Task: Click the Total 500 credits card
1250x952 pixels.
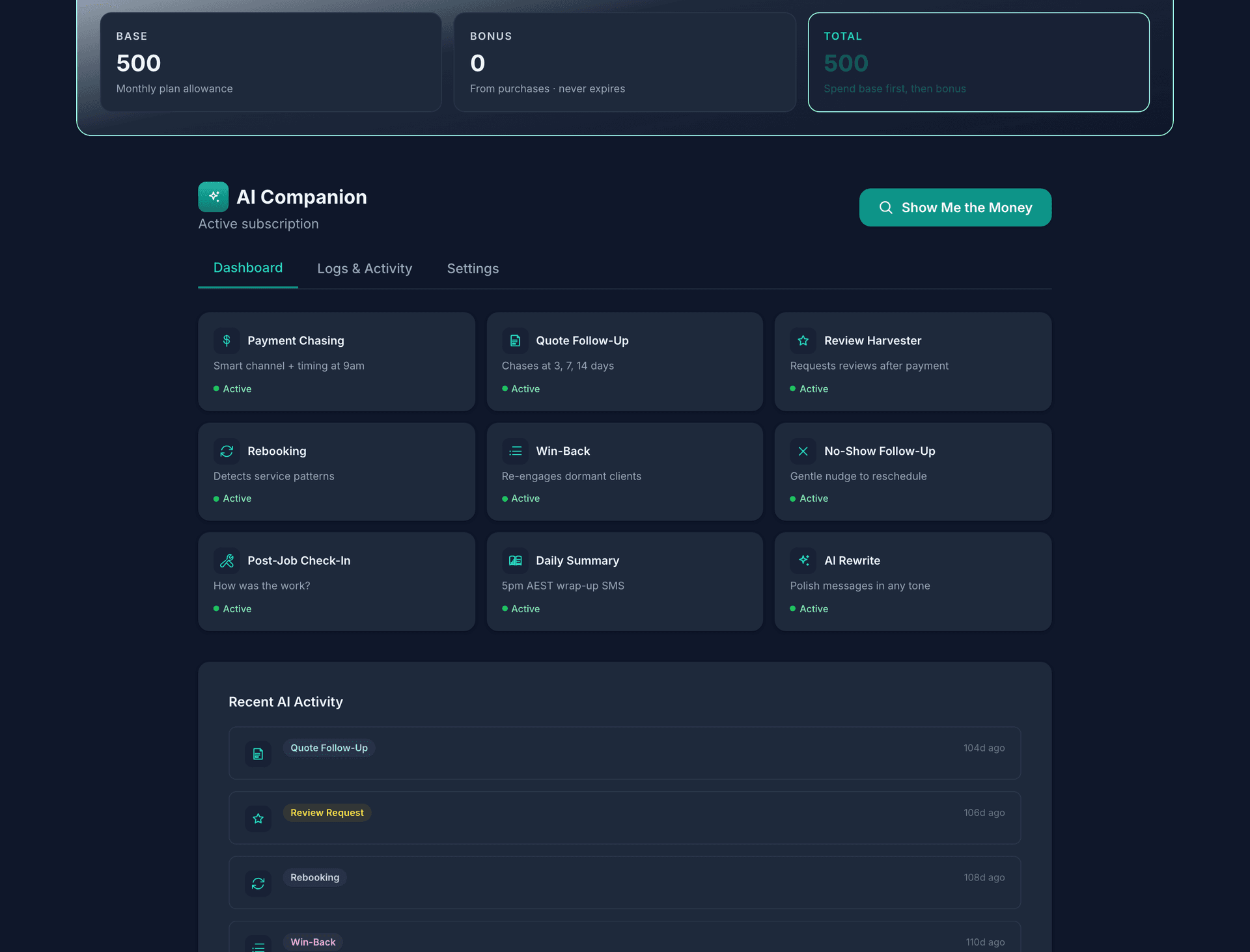Action: pyautogui.click(x=979, y=62)
